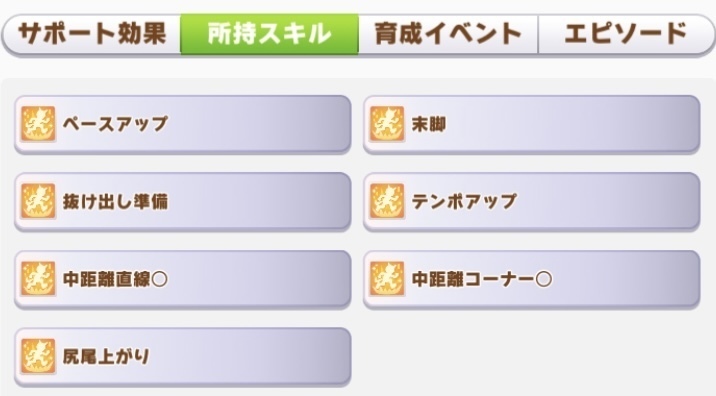Screen dimensions: 716x396
Task: Switch to the サポート効果 tab
Action: [x=92, y=34]
